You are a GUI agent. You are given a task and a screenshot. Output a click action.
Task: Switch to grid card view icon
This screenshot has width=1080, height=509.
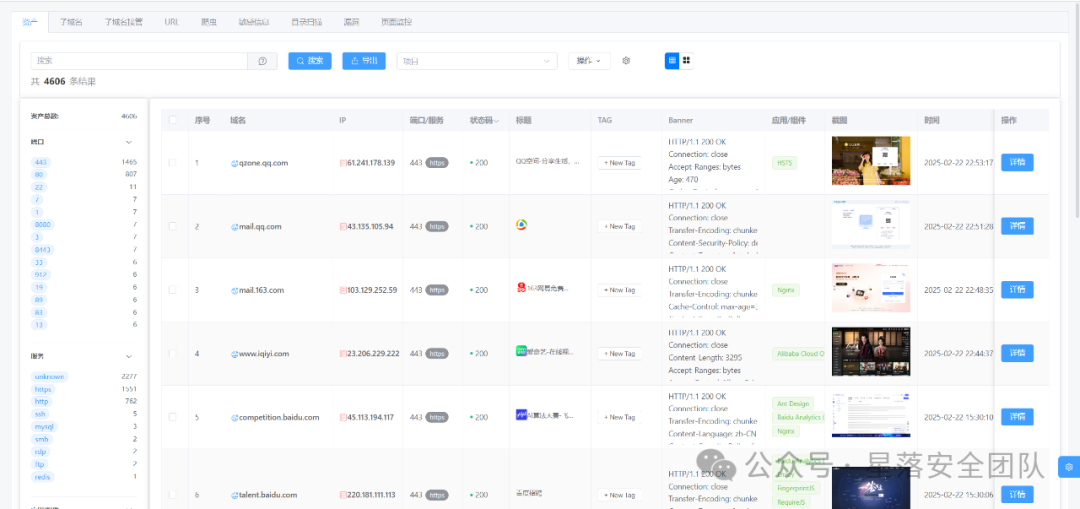click(686, 61)
